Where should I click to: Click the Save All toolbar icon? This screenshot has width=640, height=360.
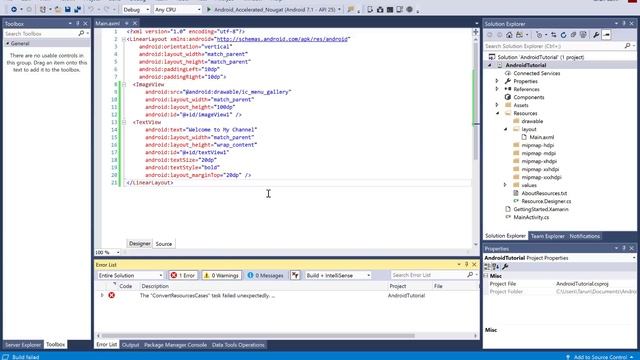point(78,9)
